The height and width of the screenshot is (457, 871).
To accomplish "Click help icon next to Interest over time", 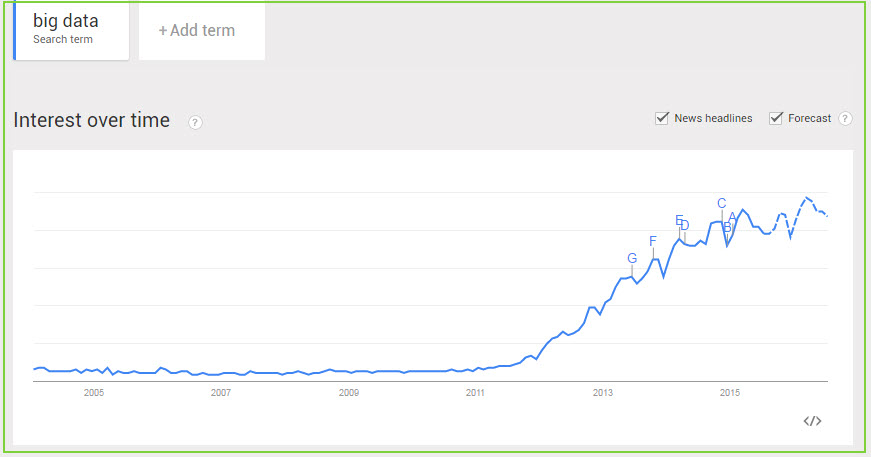I will [195, 122].
